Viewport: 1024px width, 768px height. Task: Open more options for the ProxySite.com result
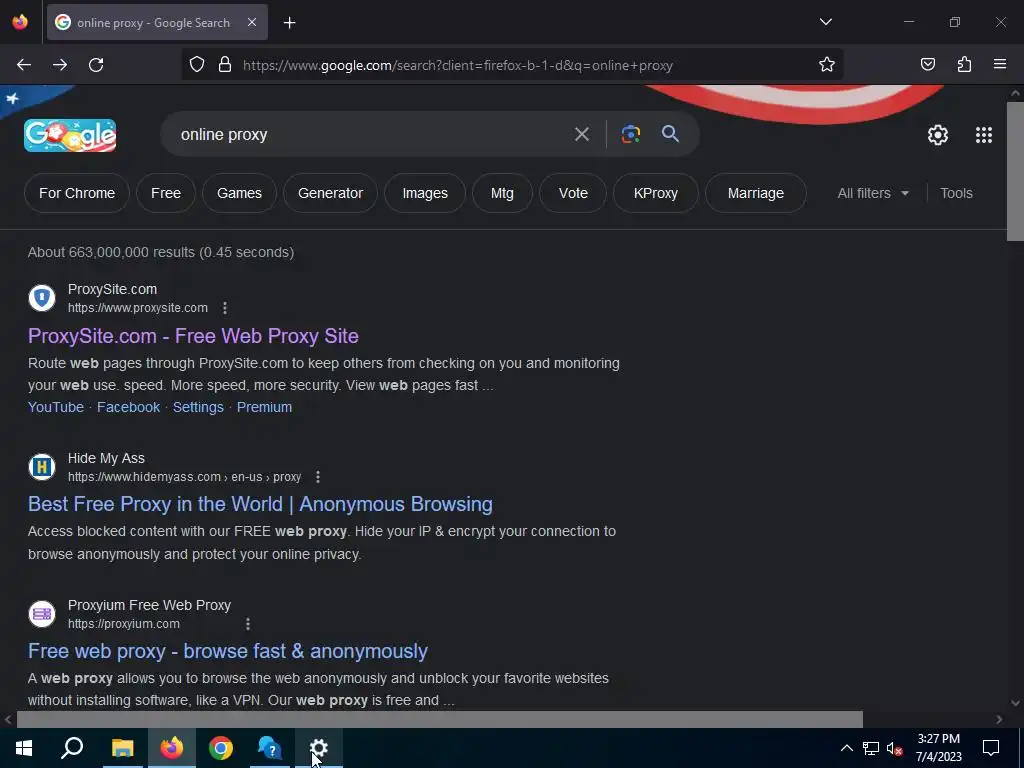pos(225,308)
